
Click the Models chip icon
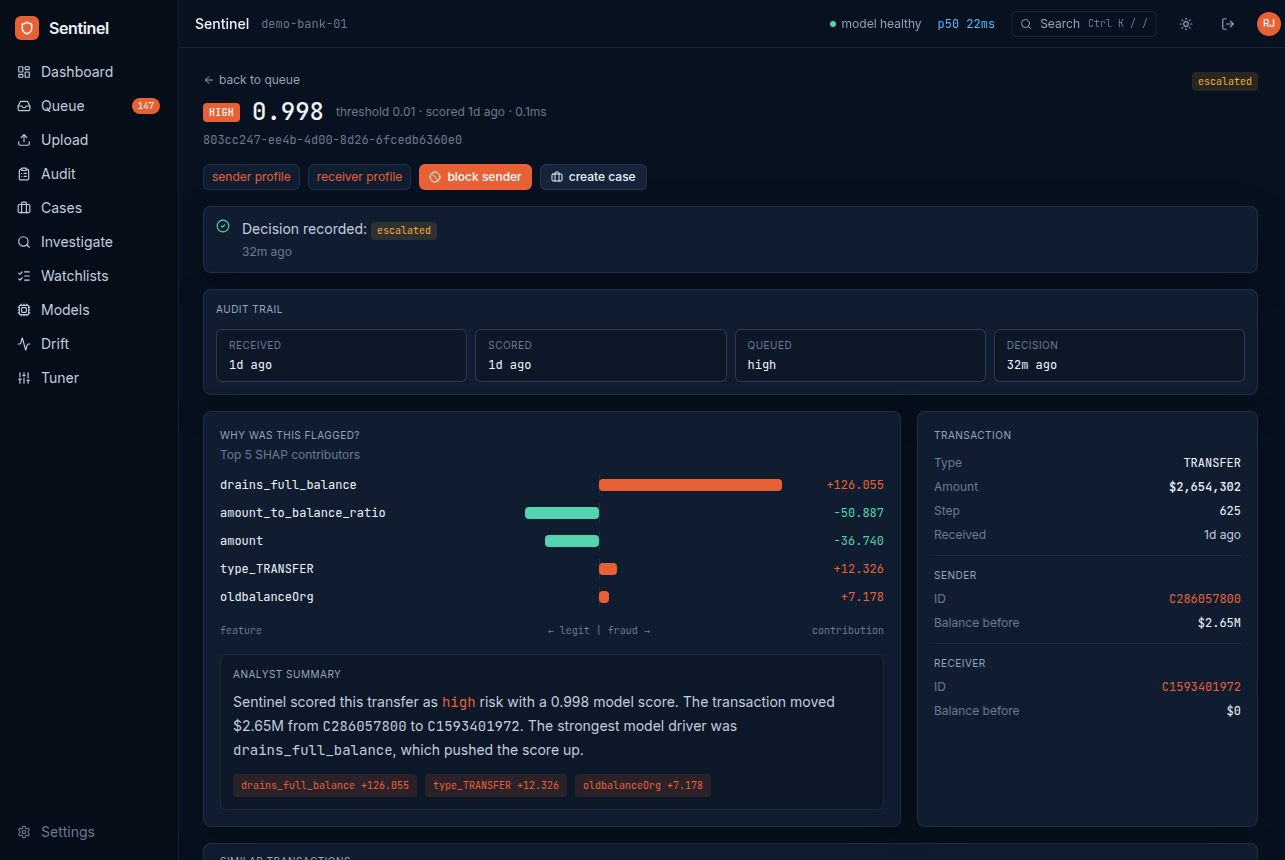point(24,310)
